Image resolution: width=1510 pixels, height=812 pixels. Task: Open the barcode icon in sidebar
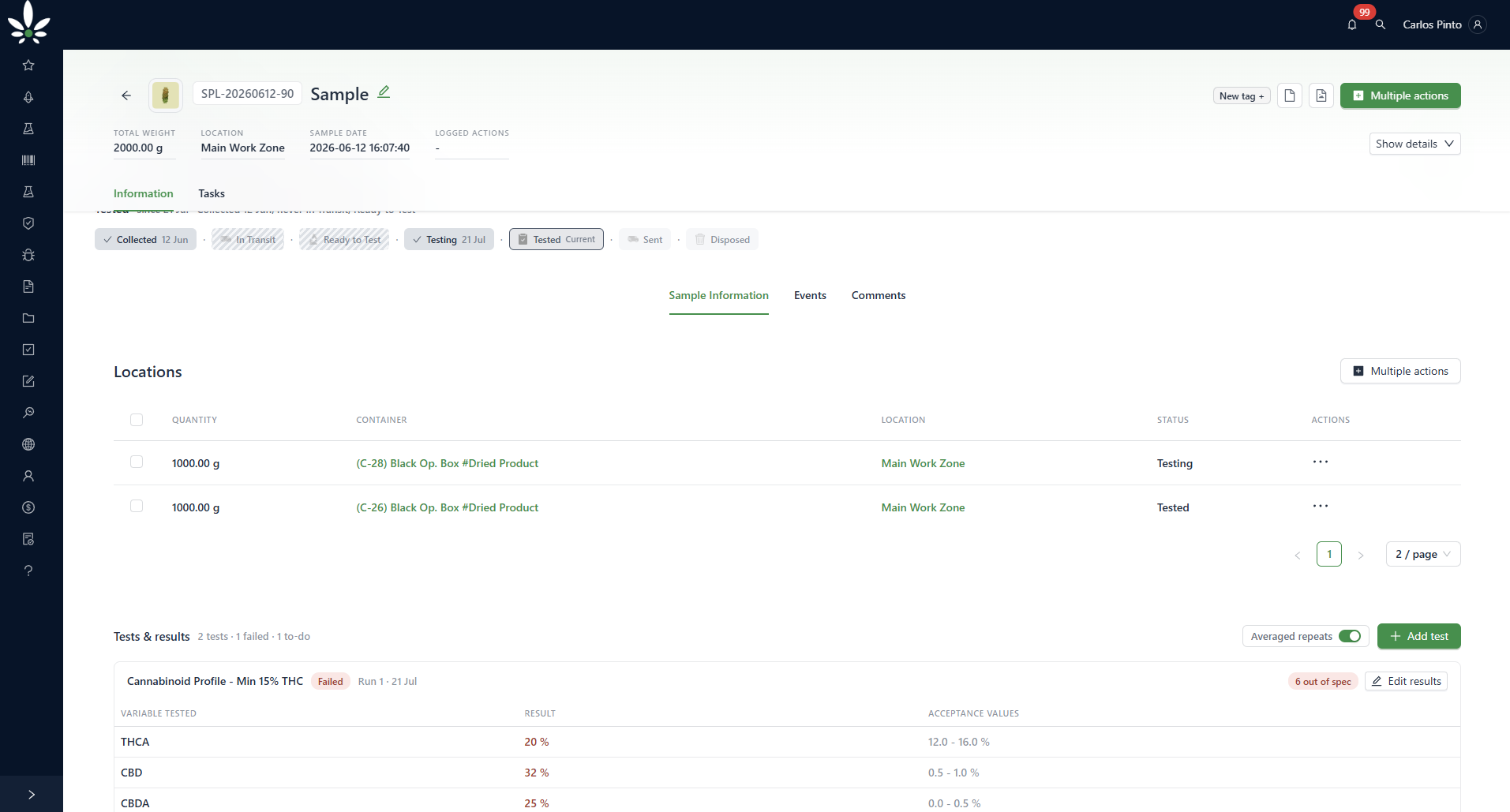pos(28,160)
